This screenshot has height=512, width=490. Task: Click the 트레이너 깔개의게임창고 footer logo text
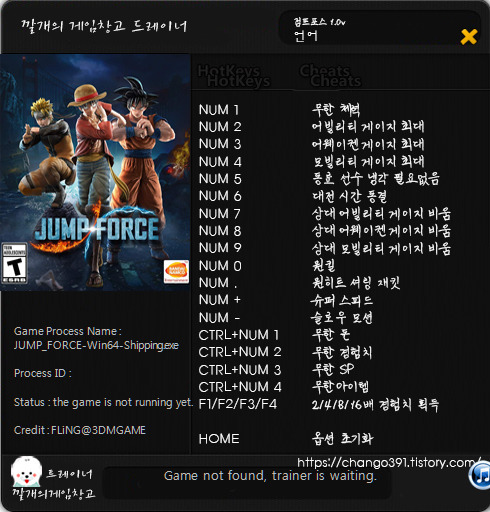[54, 484]
